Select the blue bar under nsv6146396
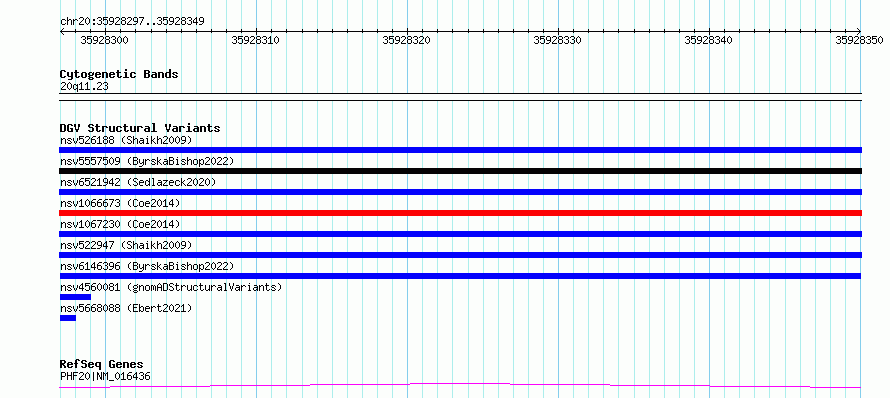Screen dimensions: 890x398 click(x=460, y=276)
